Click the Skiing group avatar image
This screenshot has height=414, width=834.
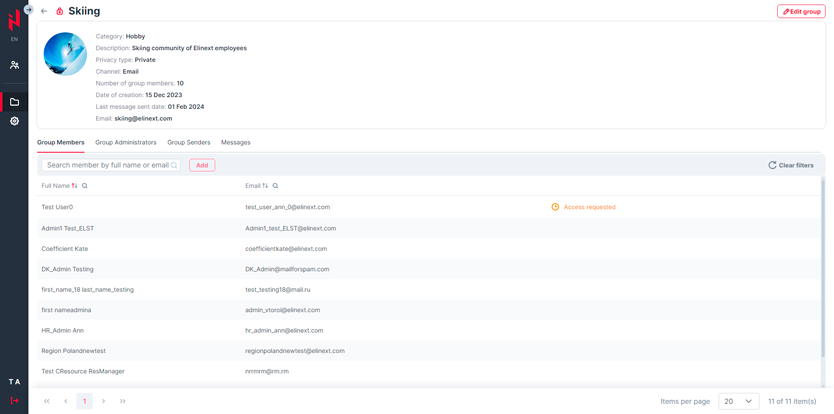click(65, 54)
